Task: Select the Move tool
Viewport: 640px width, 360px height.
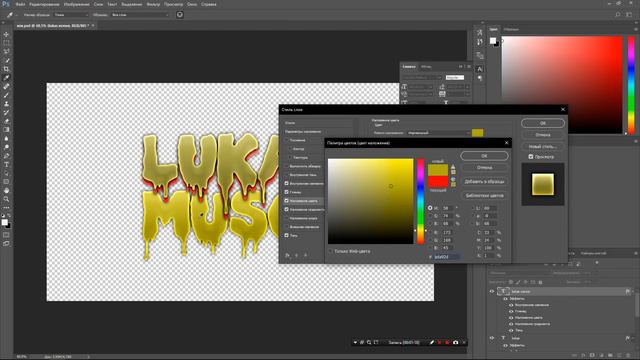Action: (6, 34)
